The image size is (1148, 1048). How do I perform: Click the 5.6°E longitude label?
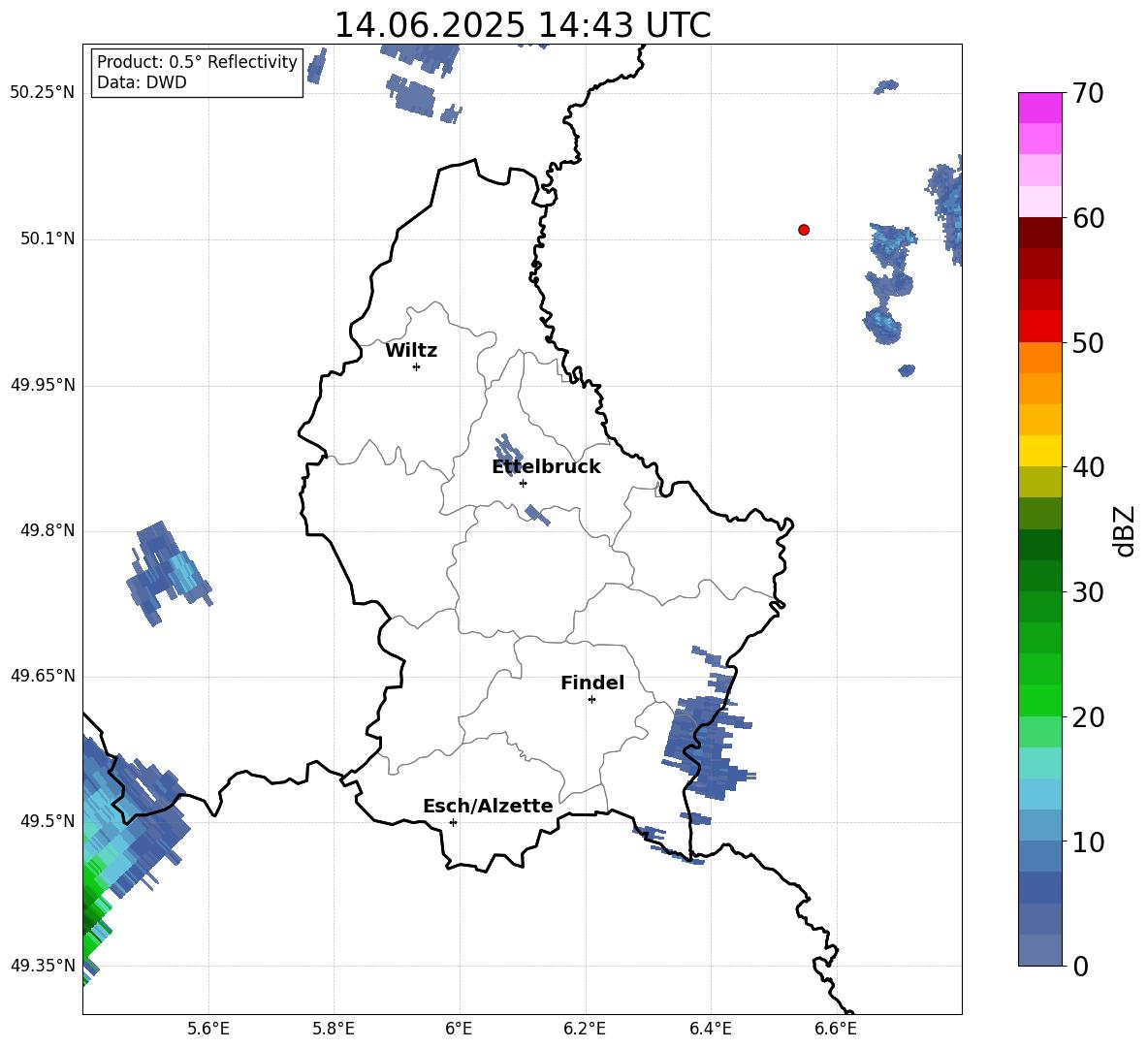coord(208,1029)
